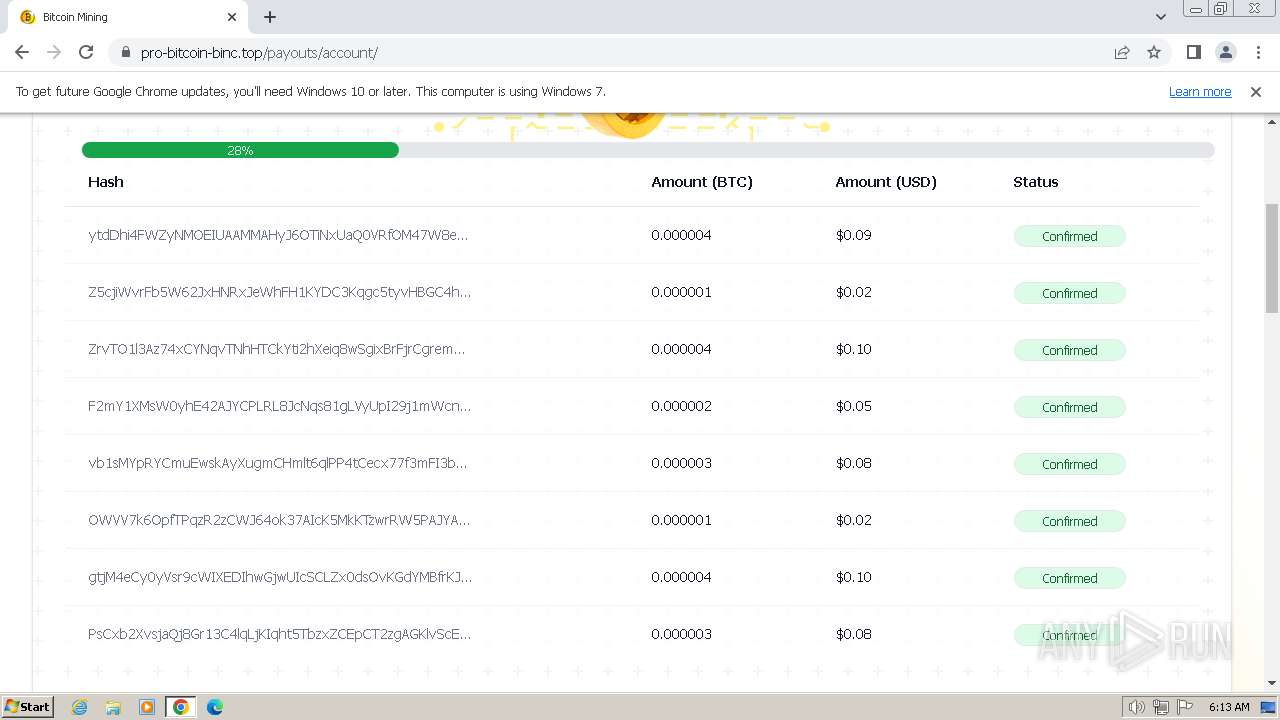This screenshot has height=720, width=1280.
Task: Click the Confirmed badge in the F2mY1XMs row
Action: point(1070,407)
